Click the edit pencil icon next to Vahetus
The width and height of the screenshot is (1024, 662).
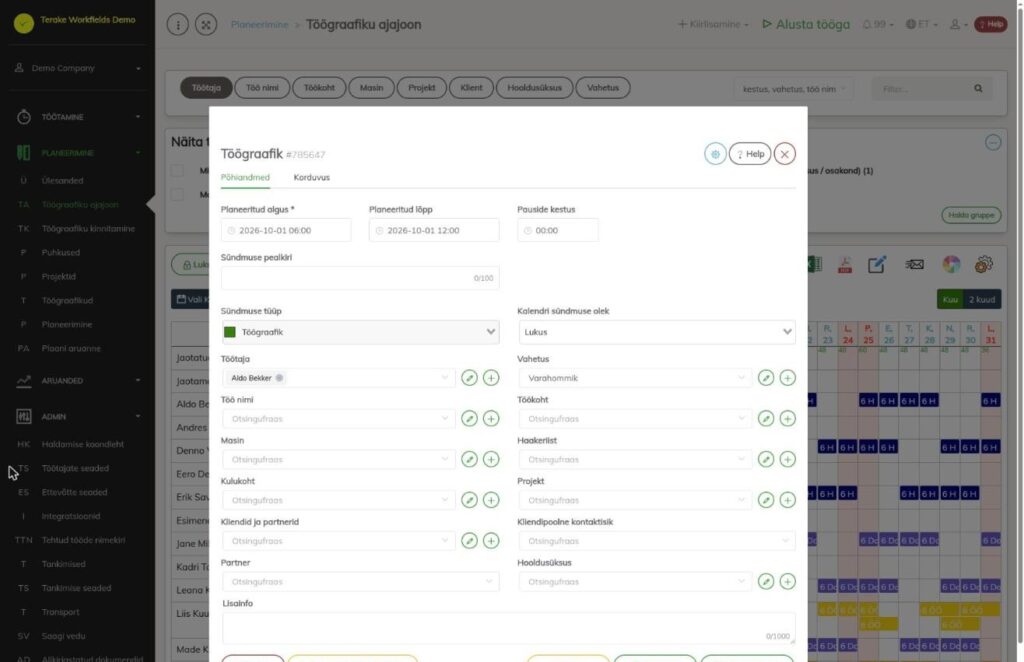[x=766, y=378]
